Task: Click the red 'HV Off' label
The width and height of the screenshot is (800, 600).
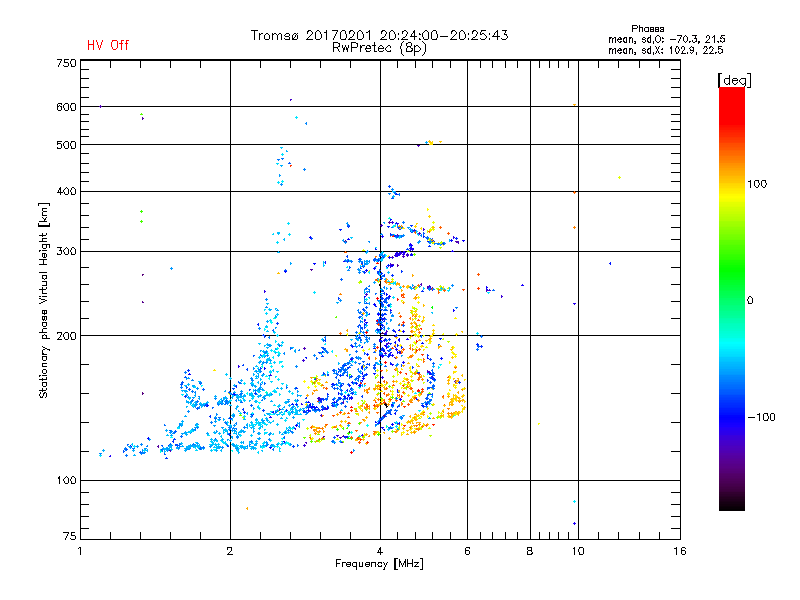Action: click(x=108, y=45)
